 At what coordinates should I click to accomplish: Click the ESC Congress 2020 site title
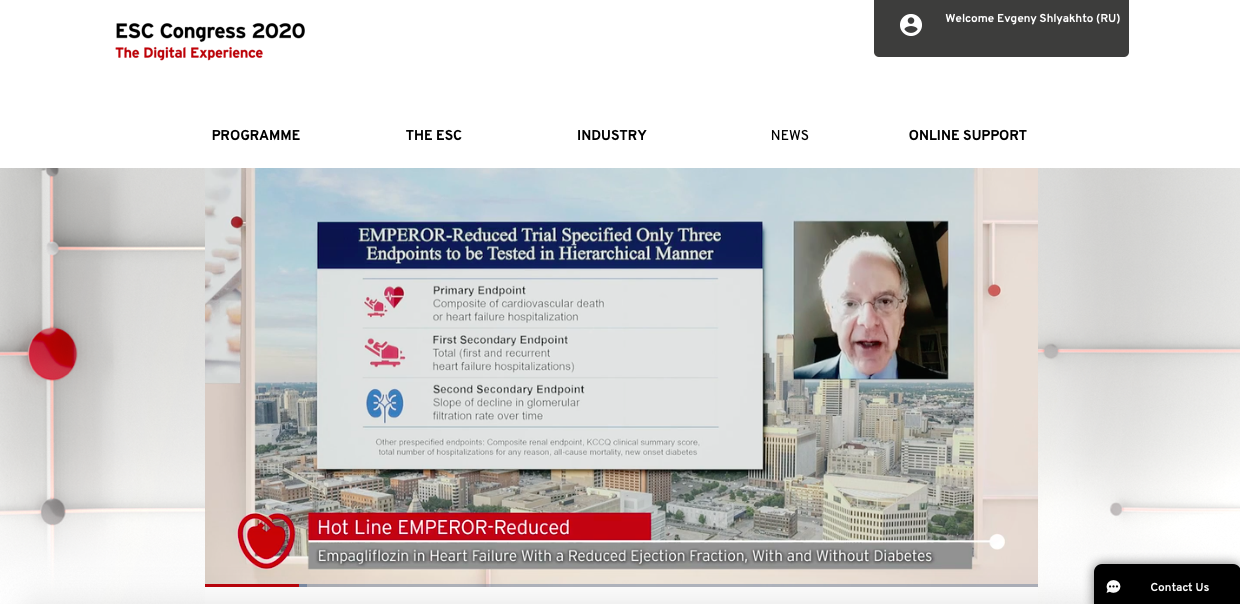(x=210, y=31)
